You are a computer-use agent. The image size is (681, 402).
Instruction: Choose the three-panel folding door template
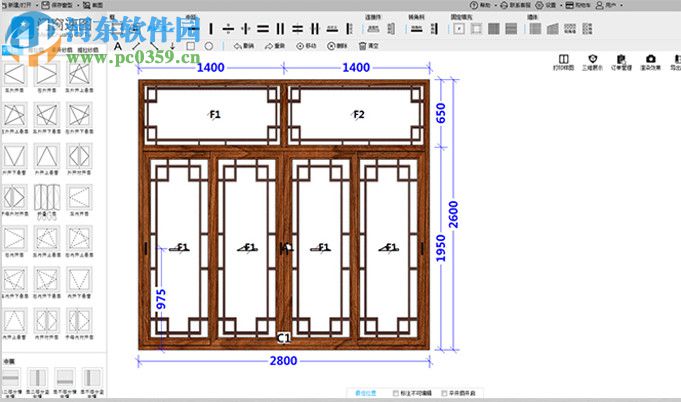coord(47,198)
